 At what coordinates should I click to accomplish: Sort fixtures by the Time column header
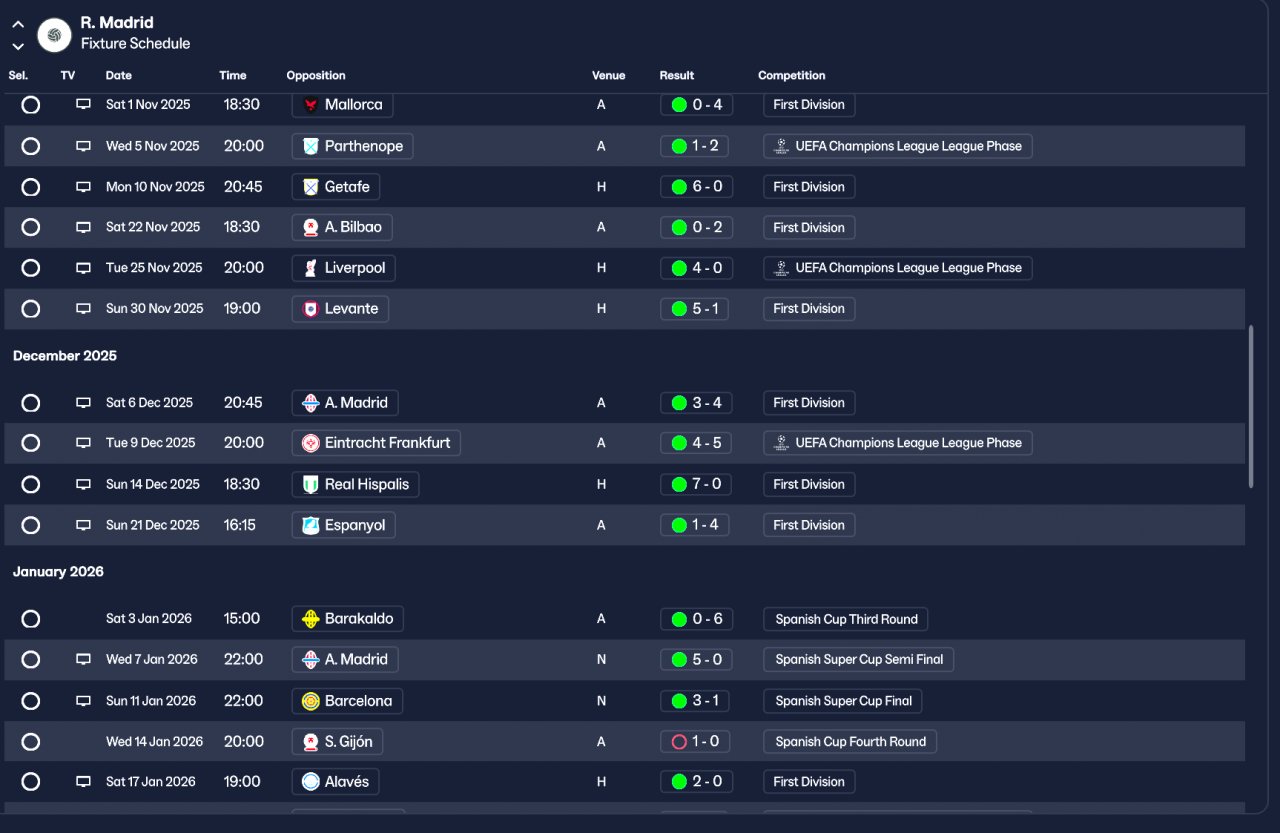(233, 76)
